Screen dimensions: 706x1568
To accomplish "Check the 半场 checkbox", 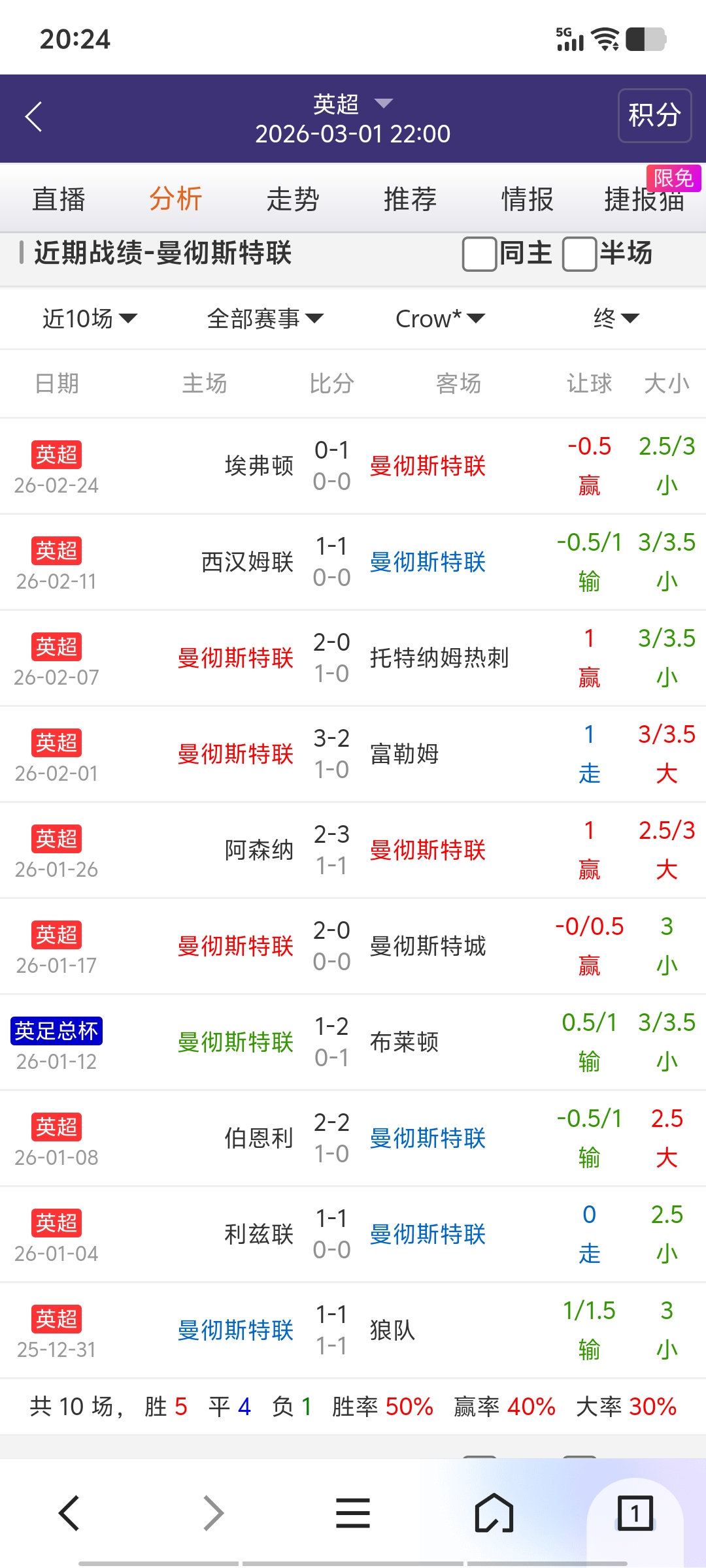I will pyautogui.click(x=579, y=253).
